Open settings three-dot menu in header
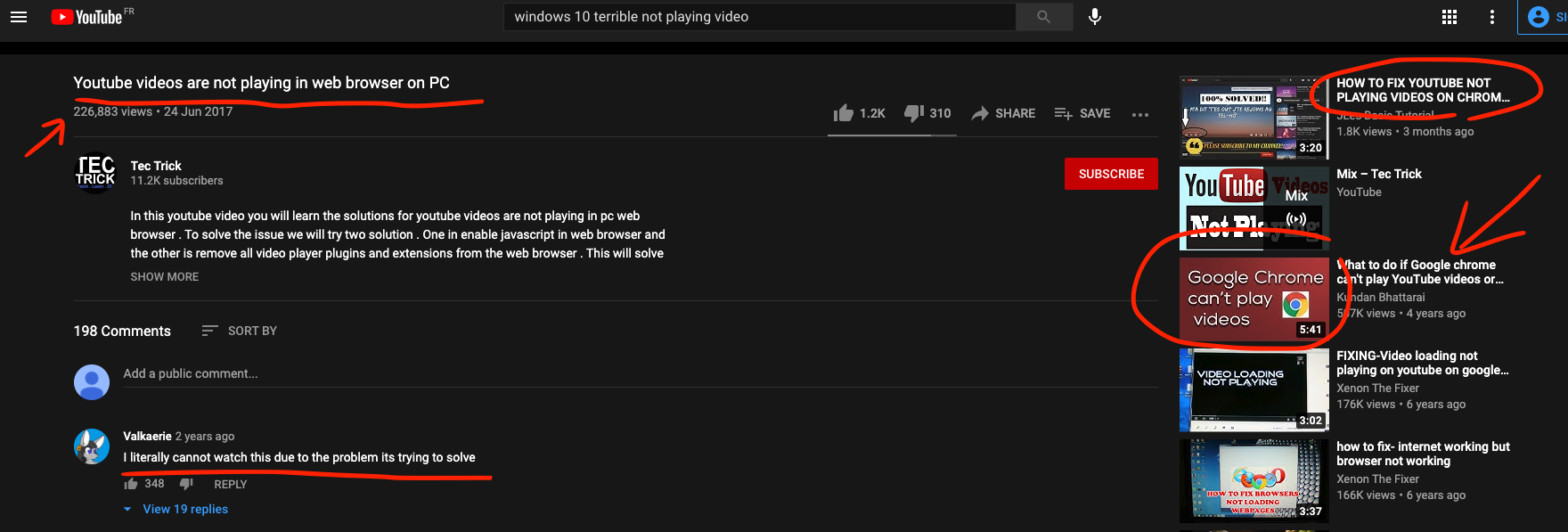This screenshot has width=1568, height=532. click(x=1492, y=17)
